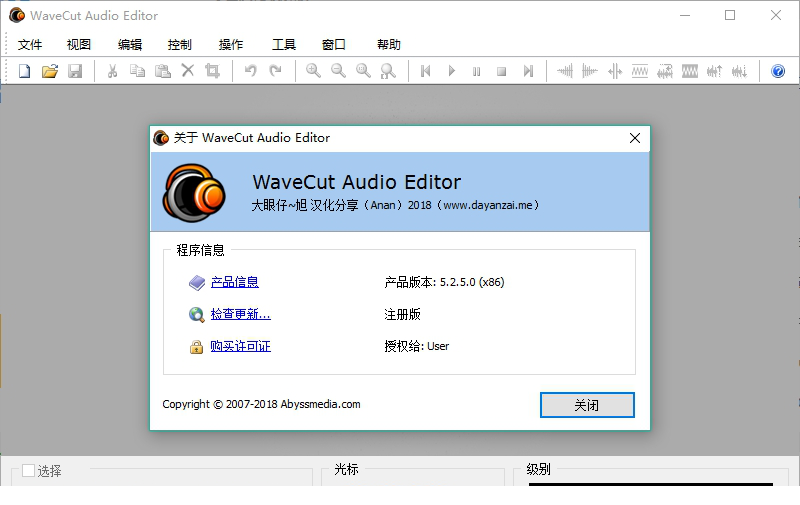The image size is (800, 505).
Task: Click the Redo arrow icon
Action: 276,70
